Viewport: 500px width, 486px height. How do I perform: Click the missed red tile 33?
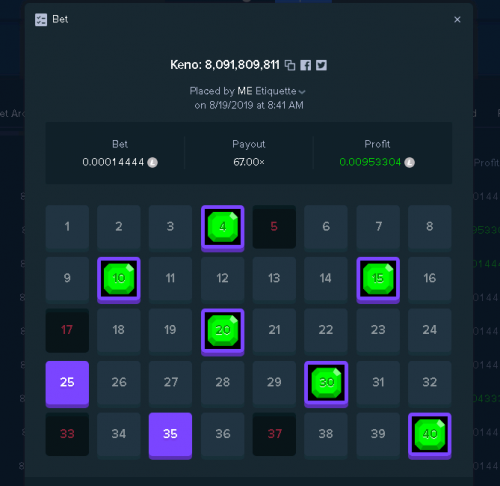coord(67,434)
